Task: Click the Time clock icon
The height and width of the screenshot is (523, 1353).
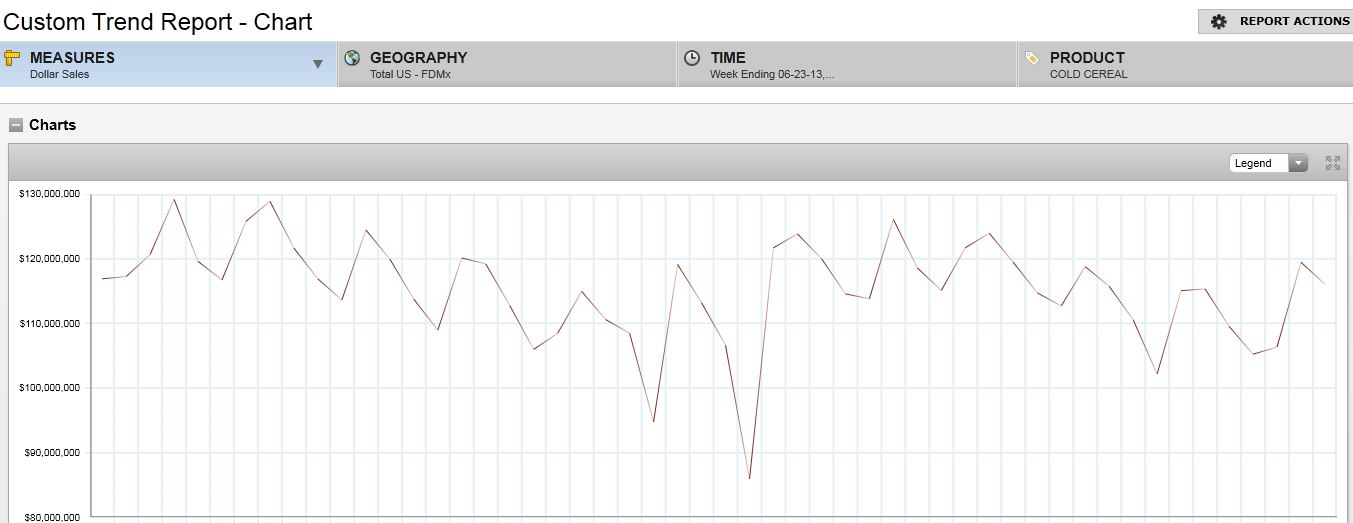Action: click(x=692, y=58)
